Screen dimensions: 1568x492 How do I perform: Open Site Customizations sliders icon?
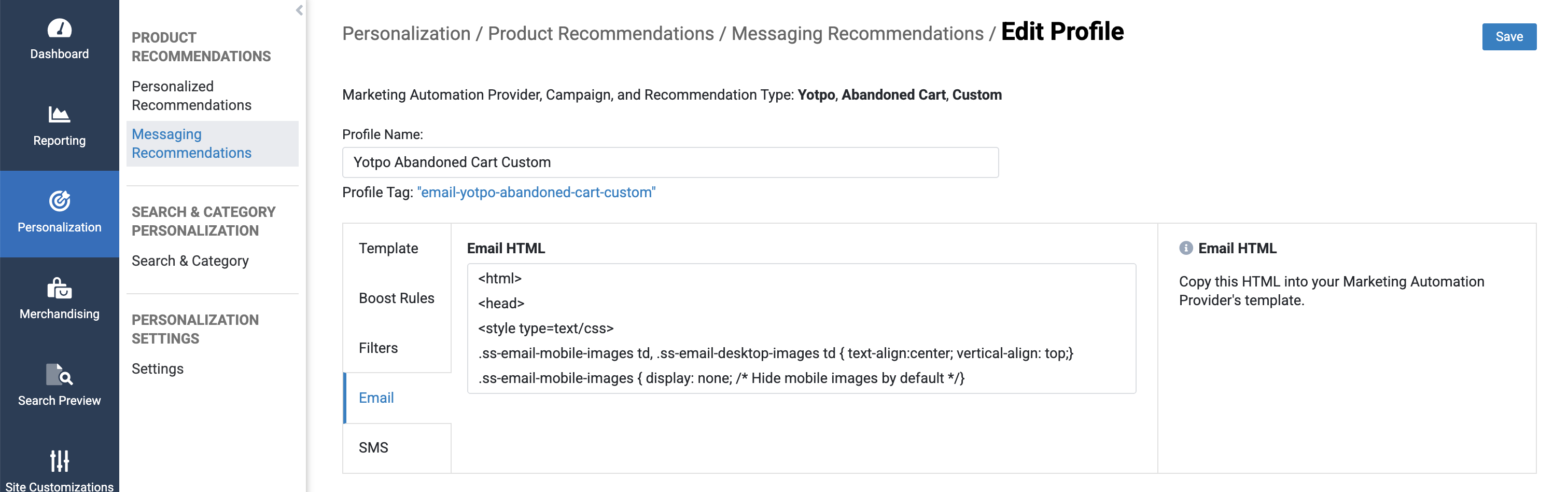coord(59,461)
